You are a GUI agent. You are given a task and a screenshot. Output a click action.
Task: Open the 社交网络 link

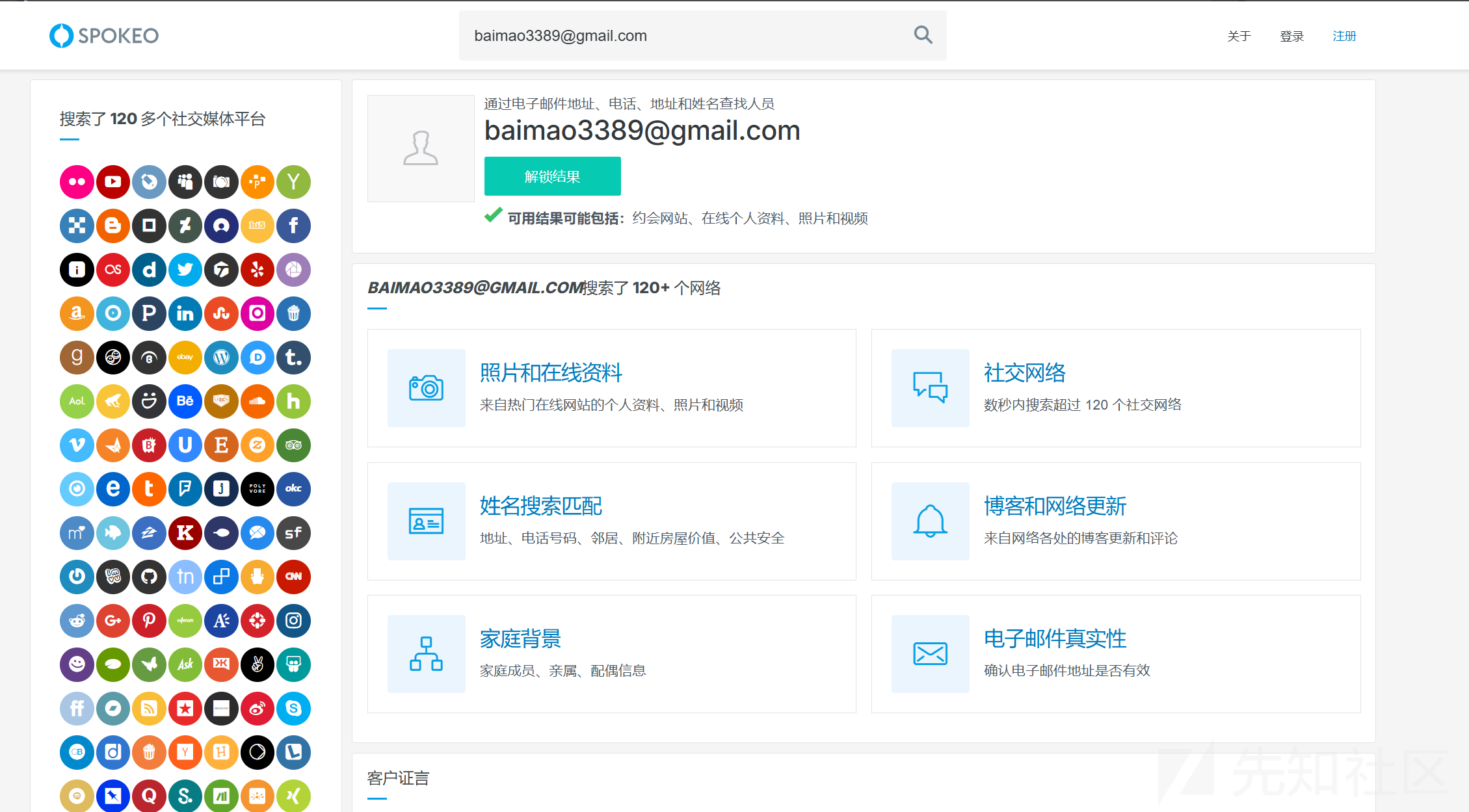pos(1025,373)
